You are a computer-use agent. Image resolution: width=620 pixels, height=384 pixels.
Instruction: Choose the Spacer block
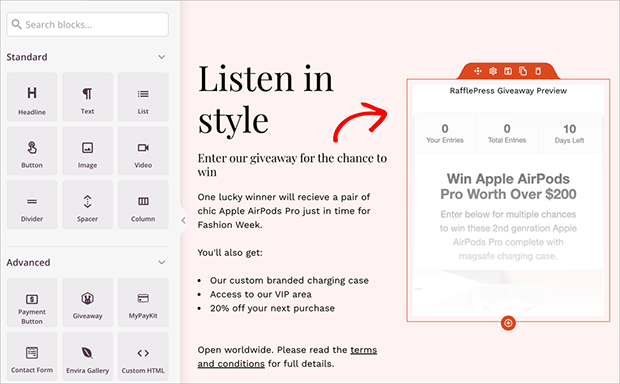pyautogui.click(x=87, y=204)
